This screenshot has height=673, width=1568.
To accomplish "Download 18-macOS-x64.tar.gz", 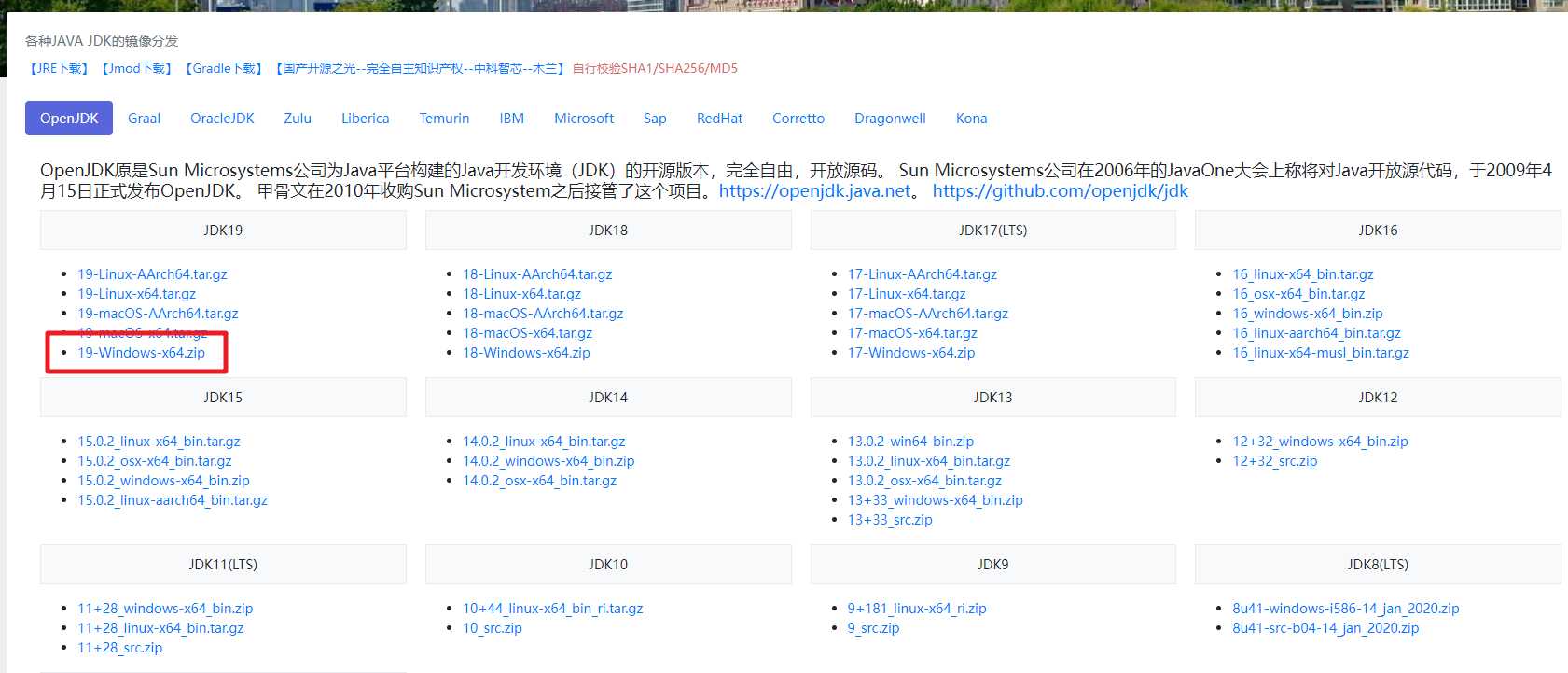I will [527, 333].
